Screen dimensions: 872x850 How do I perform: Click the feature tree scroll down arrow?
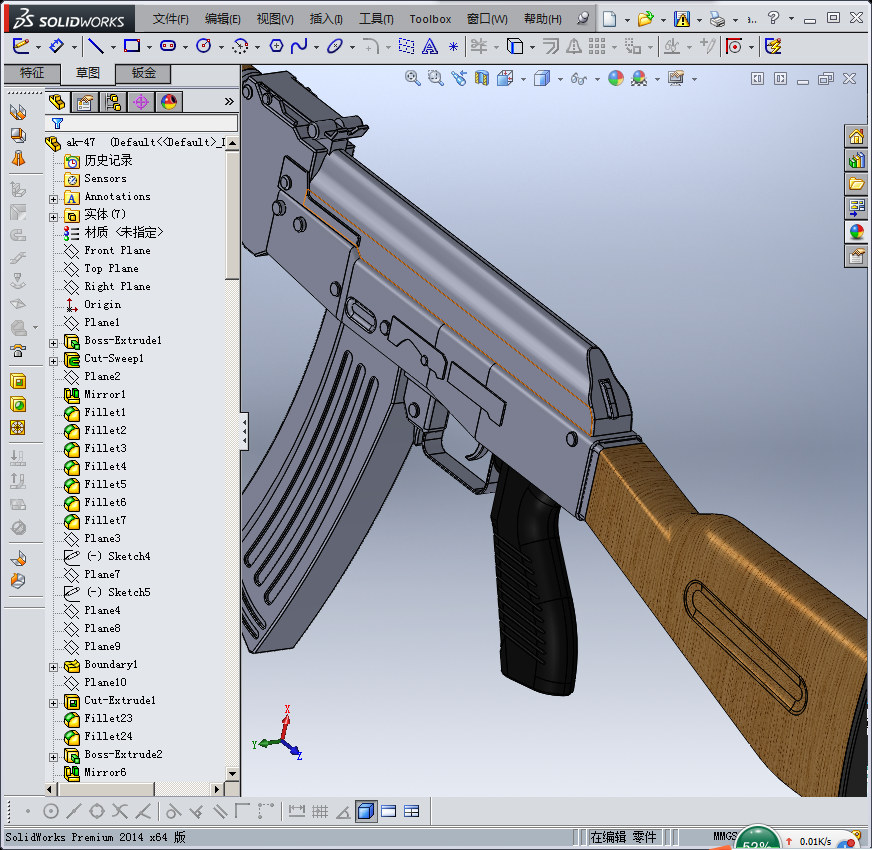[232, 773]
